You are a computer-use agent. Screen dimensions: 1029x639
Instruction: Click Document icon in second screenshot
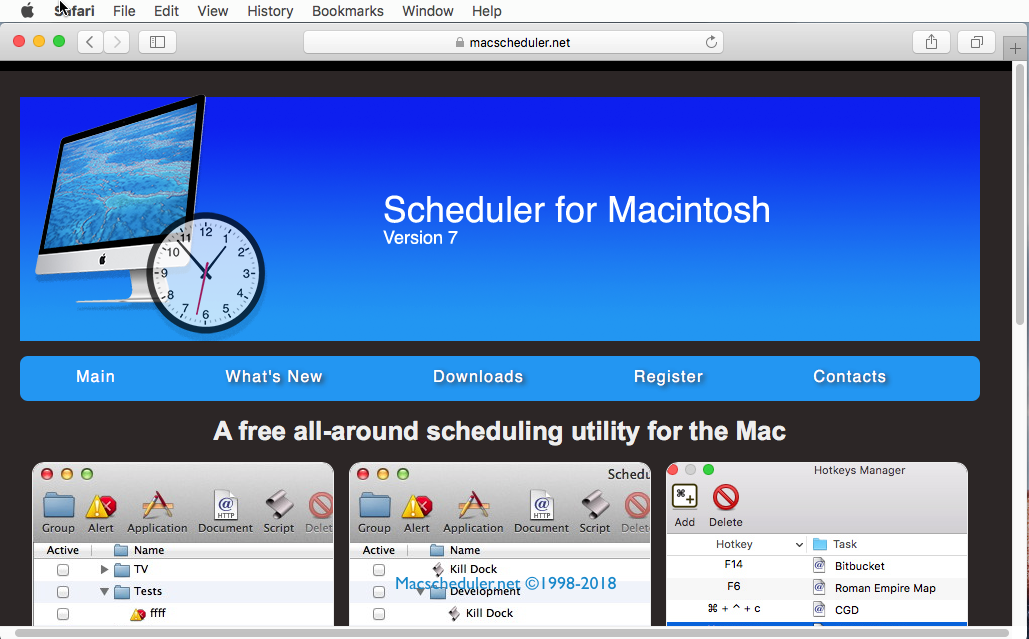pyautogui.click(x=541, y=513)
